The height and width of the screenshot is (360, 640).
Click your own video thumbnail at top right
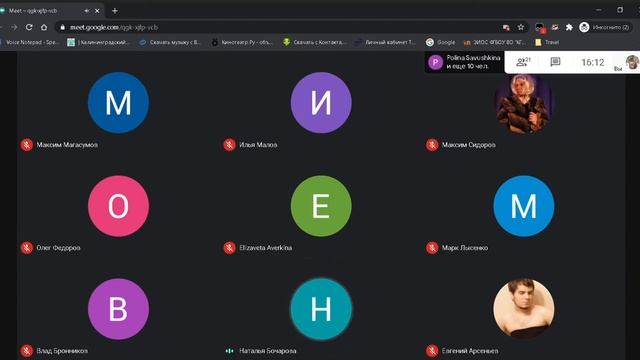point(632,62)
